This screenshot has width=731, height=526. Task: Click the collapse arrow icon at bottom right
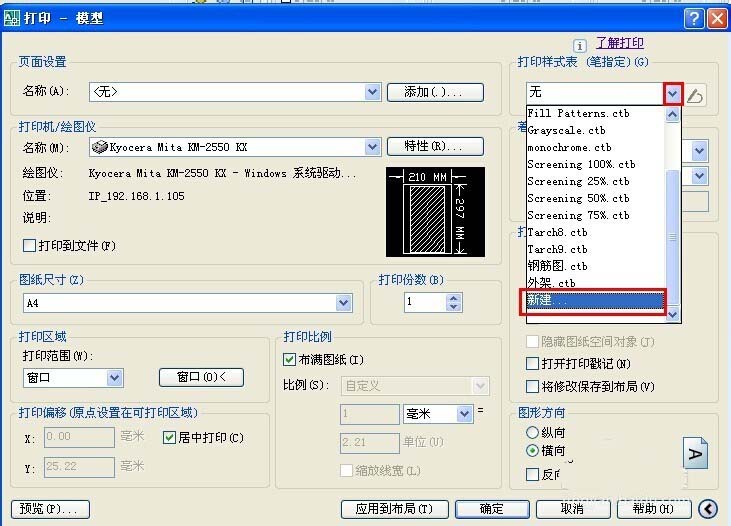[x=708, y=509]
